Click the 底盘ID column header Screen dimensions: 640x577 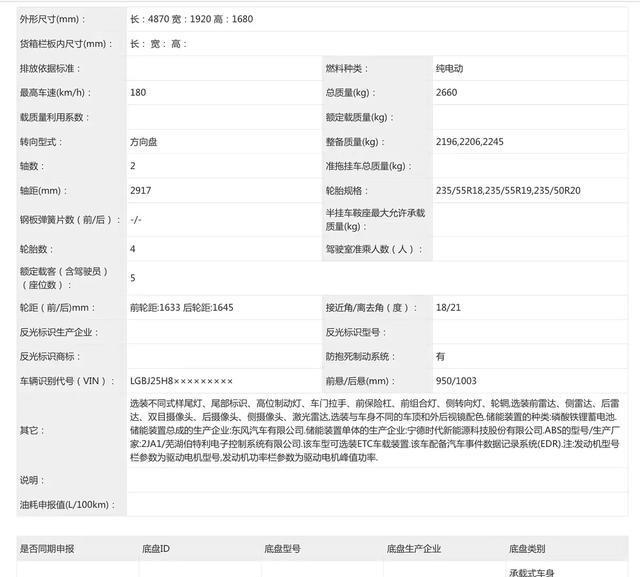tap(156, 549)
